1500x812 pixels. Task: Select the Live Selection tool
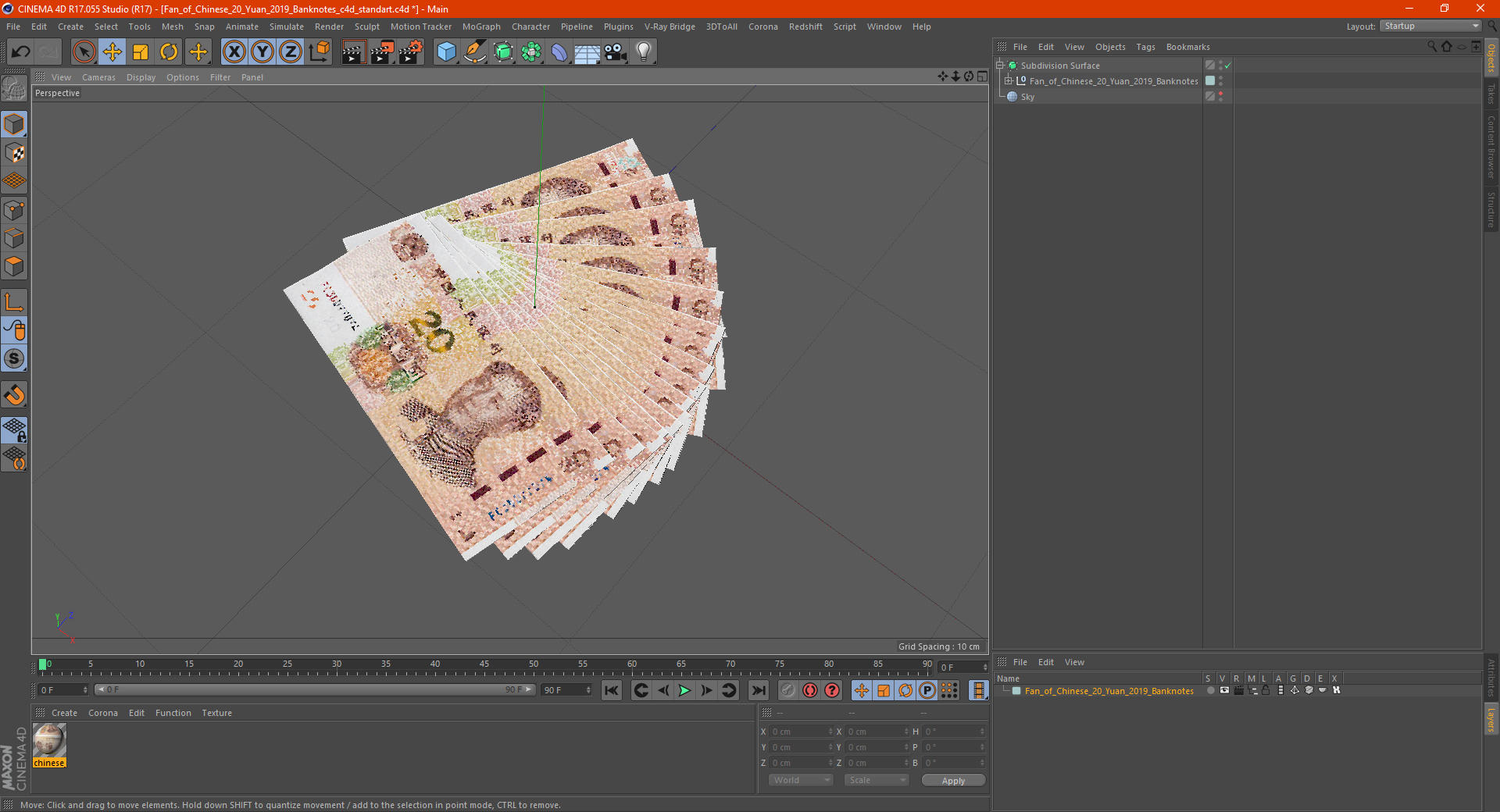(84, 52)
